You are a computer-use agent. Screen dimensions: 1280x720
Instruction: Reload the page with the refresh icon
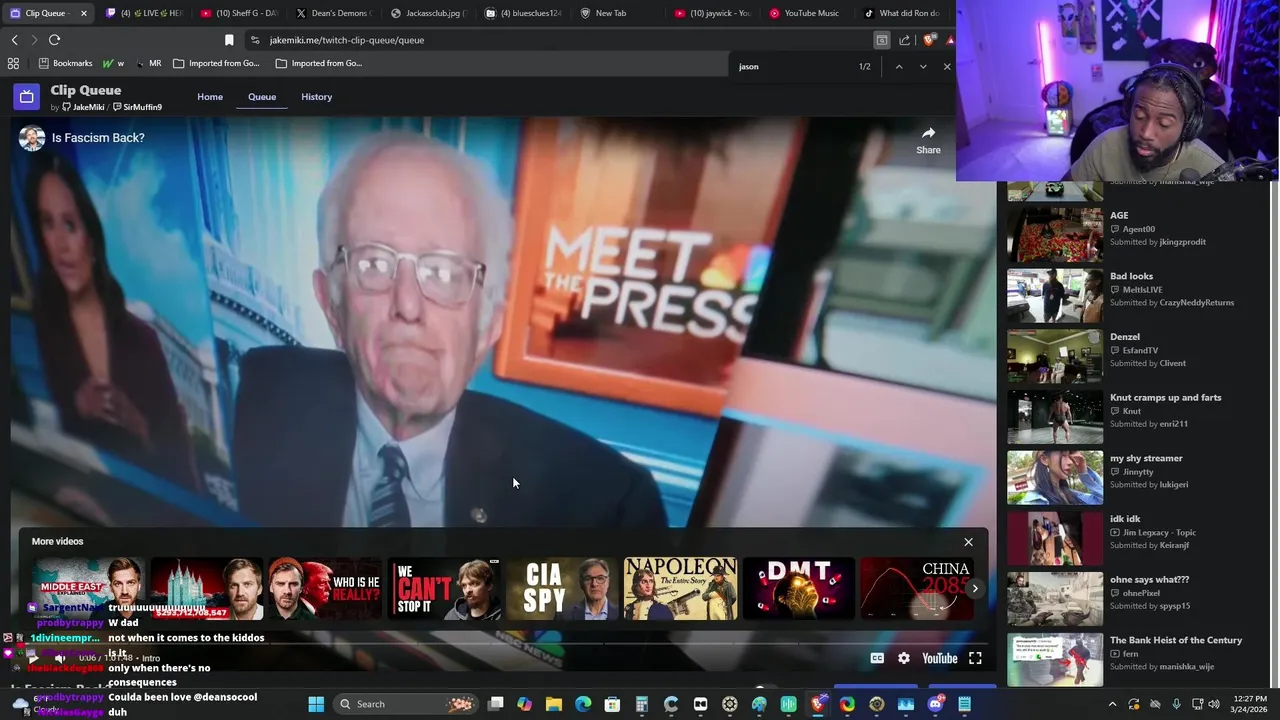point(54,40)
